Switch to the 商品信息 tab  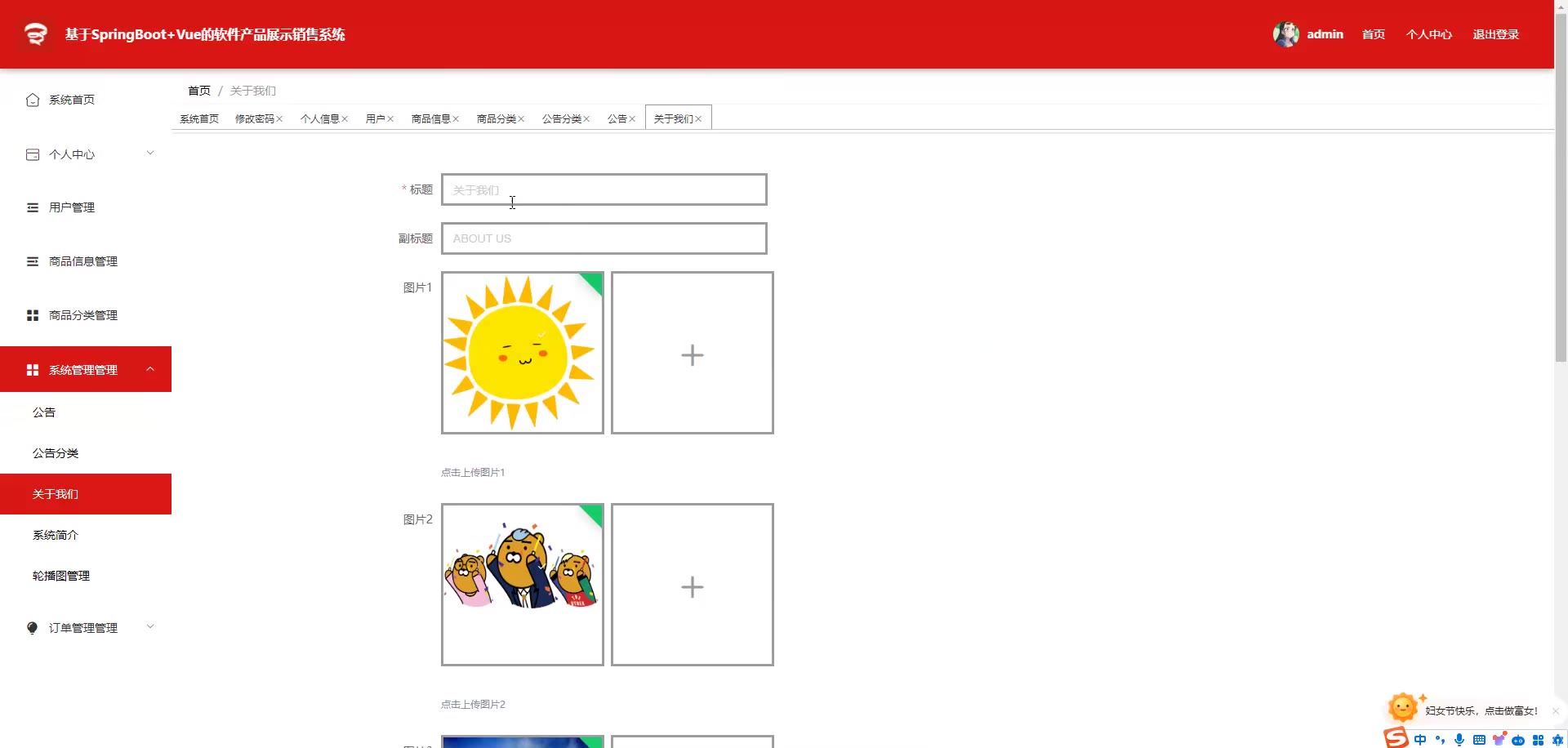[431, 119]
